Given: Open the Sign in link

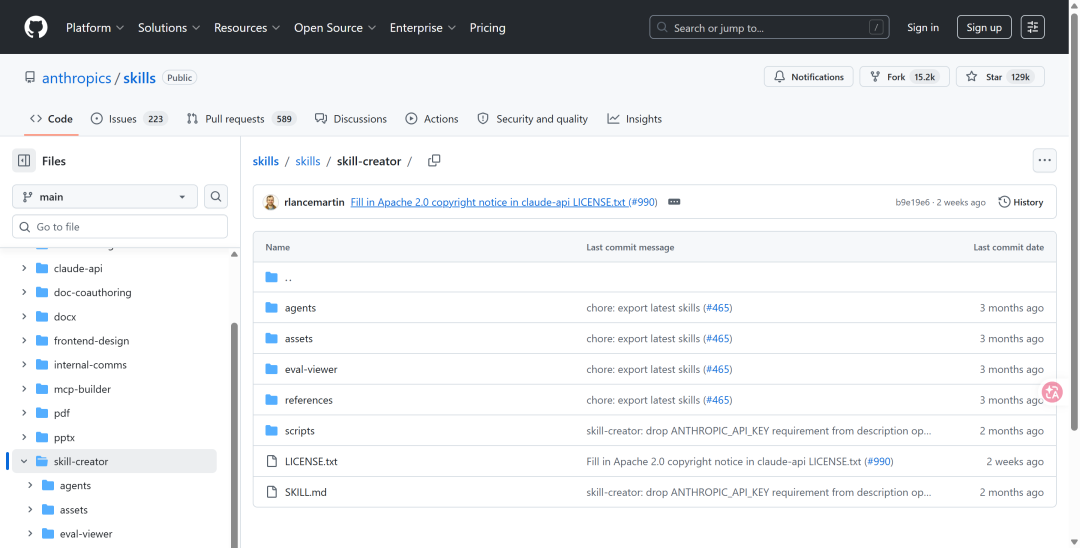Looking at the screenshot, I should (x=923, y=28).
